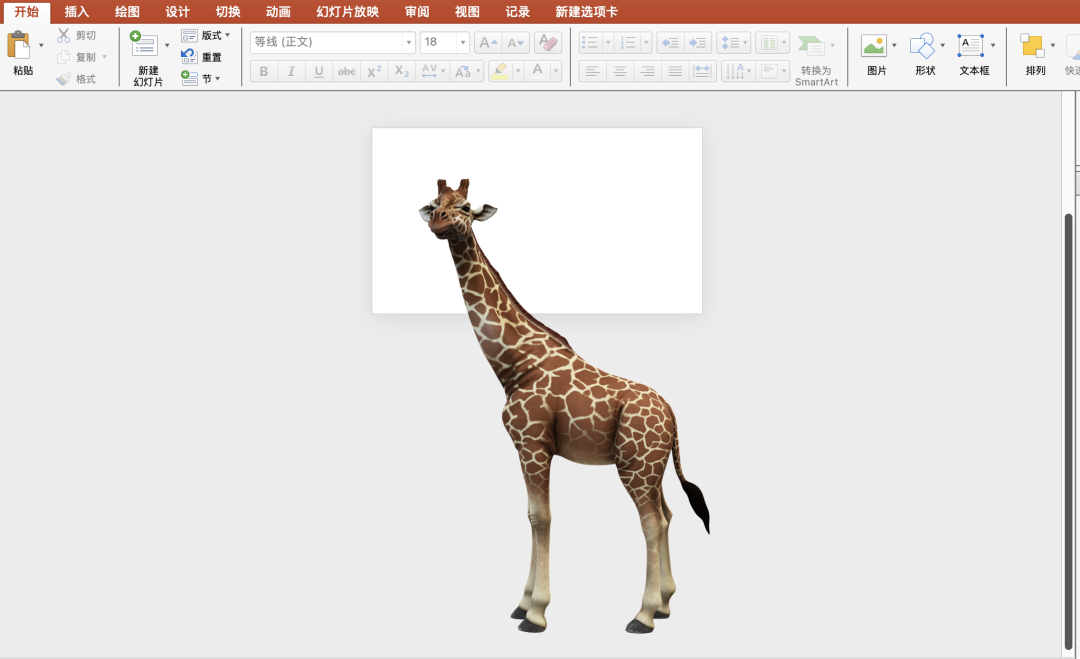
Task: Toggle bold formatting
Action: pos(264,71)
